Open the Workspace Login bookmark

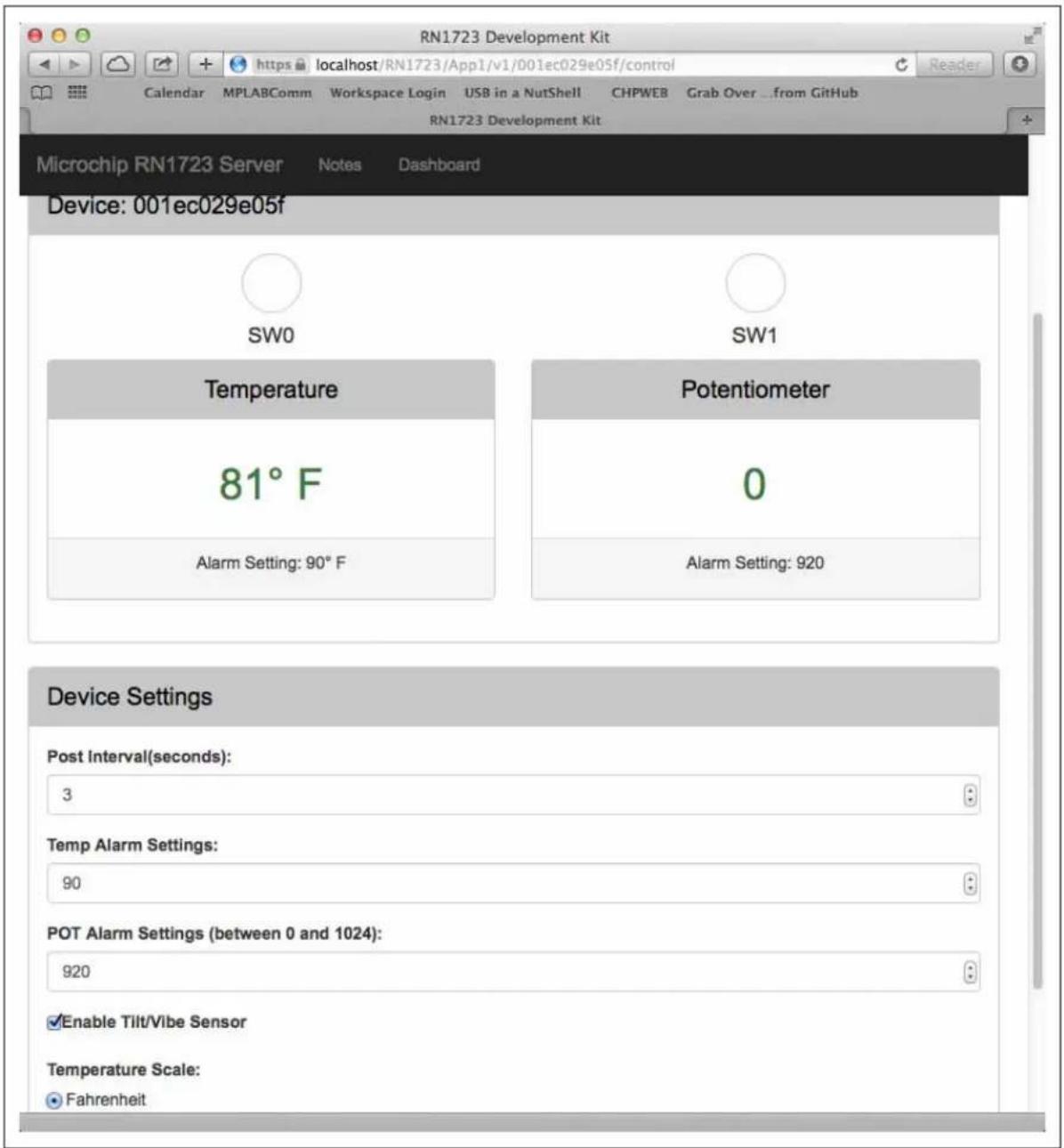(387, 93)
